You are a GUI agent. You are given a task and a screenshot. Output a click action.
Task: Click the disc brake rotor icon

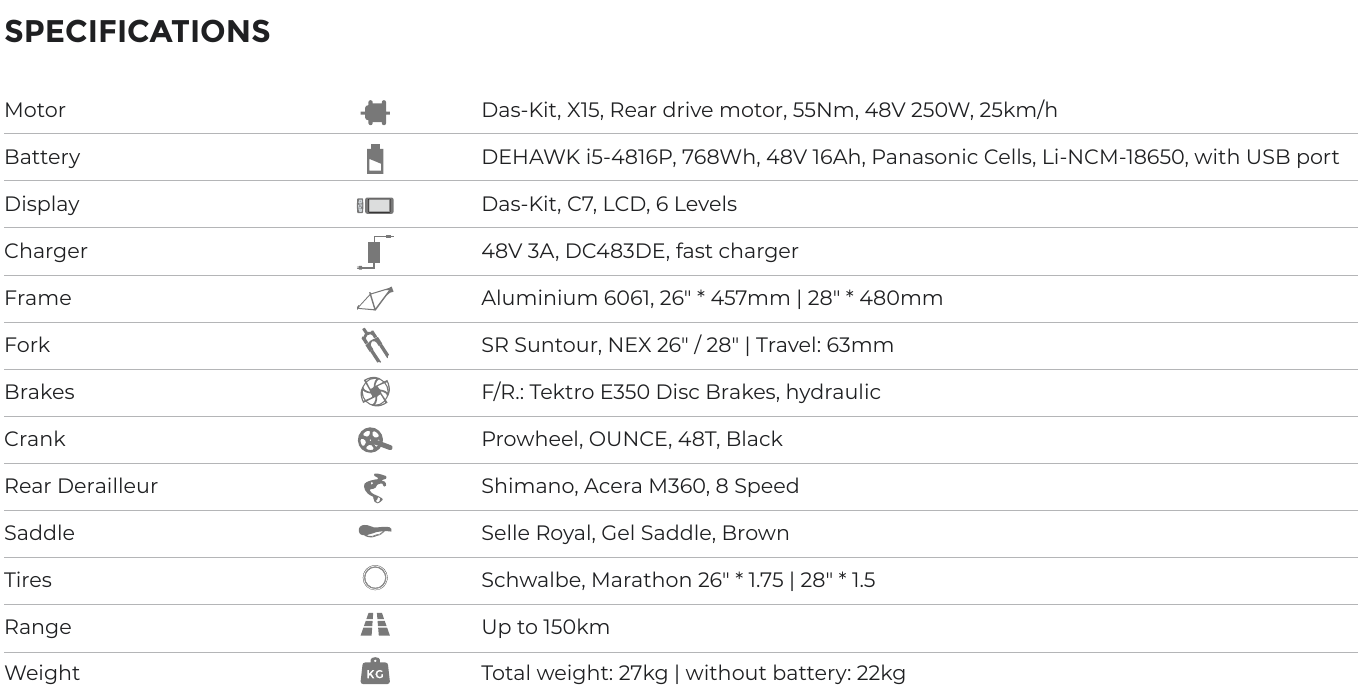375,392
